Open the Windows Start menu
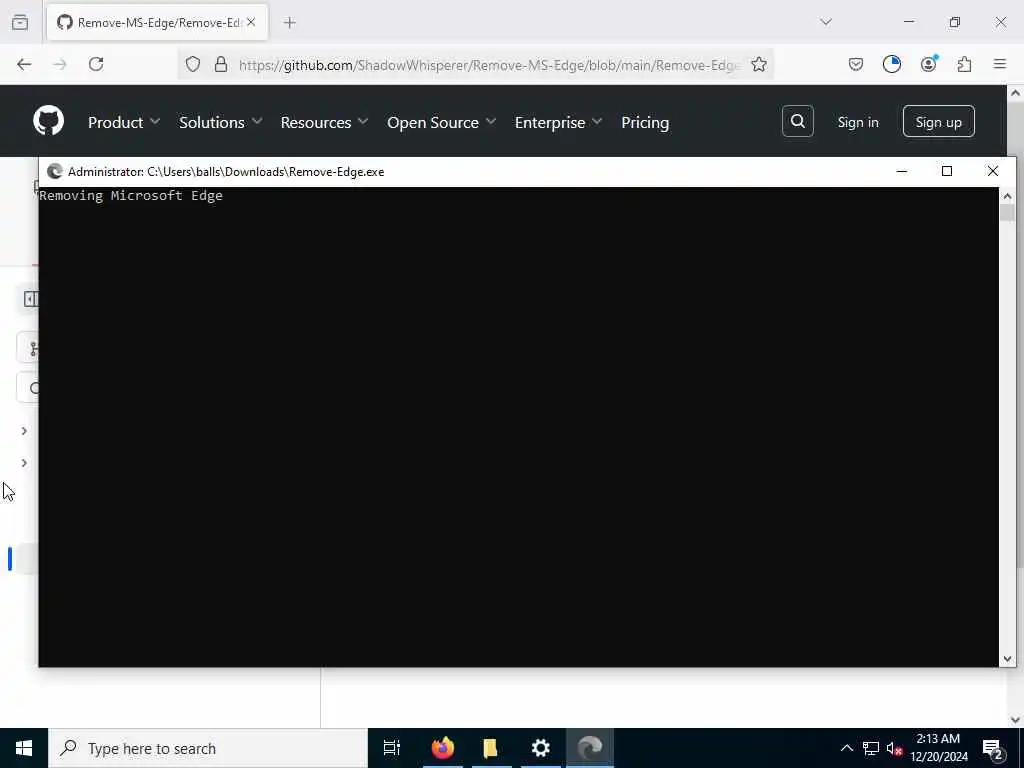This screenshot has width=1024, height=768. point(24,748)
